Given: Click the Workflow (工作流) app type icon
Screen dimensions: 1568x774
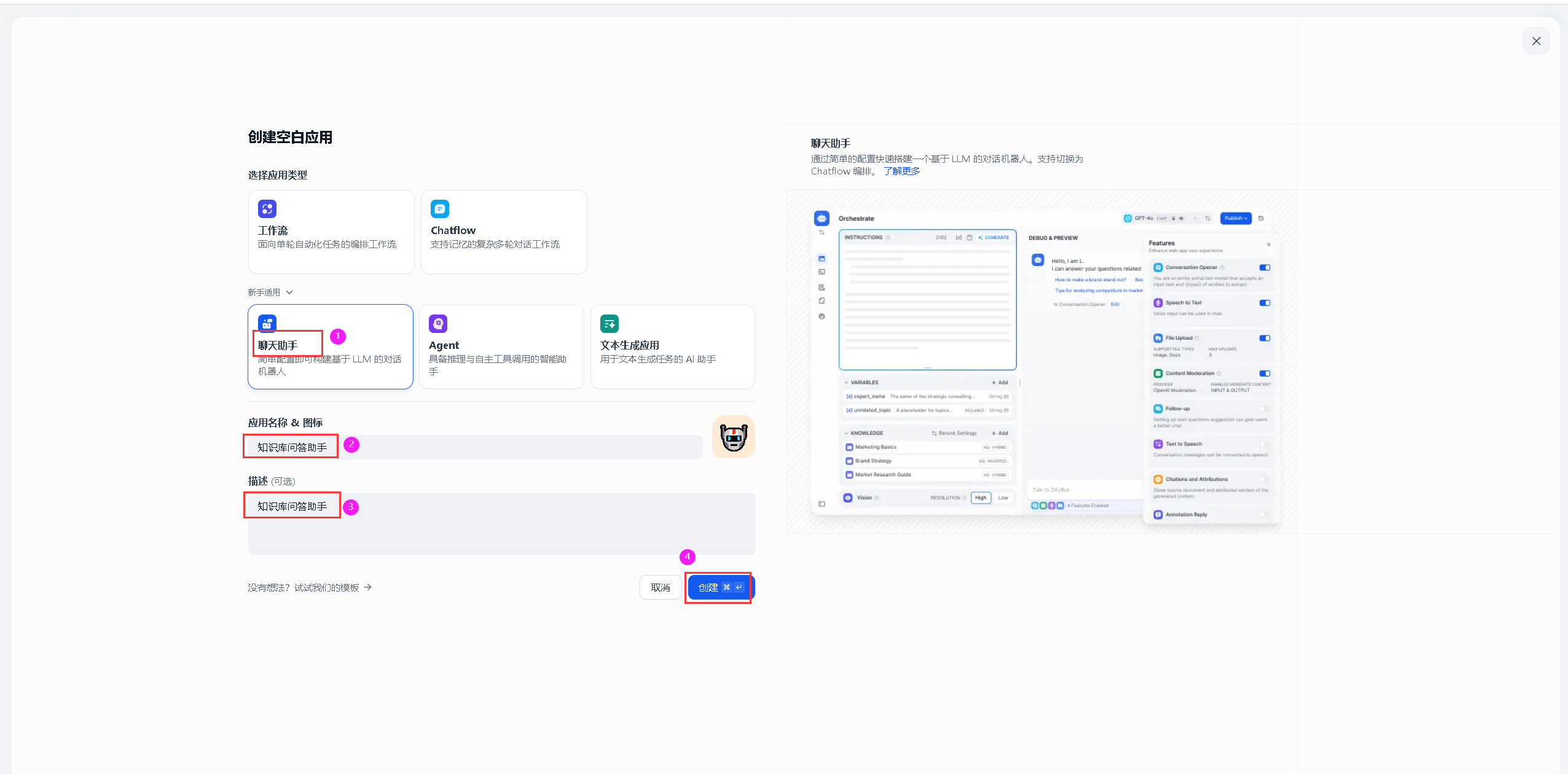Looking at the screenshot, I should click(x=267, y=209).
